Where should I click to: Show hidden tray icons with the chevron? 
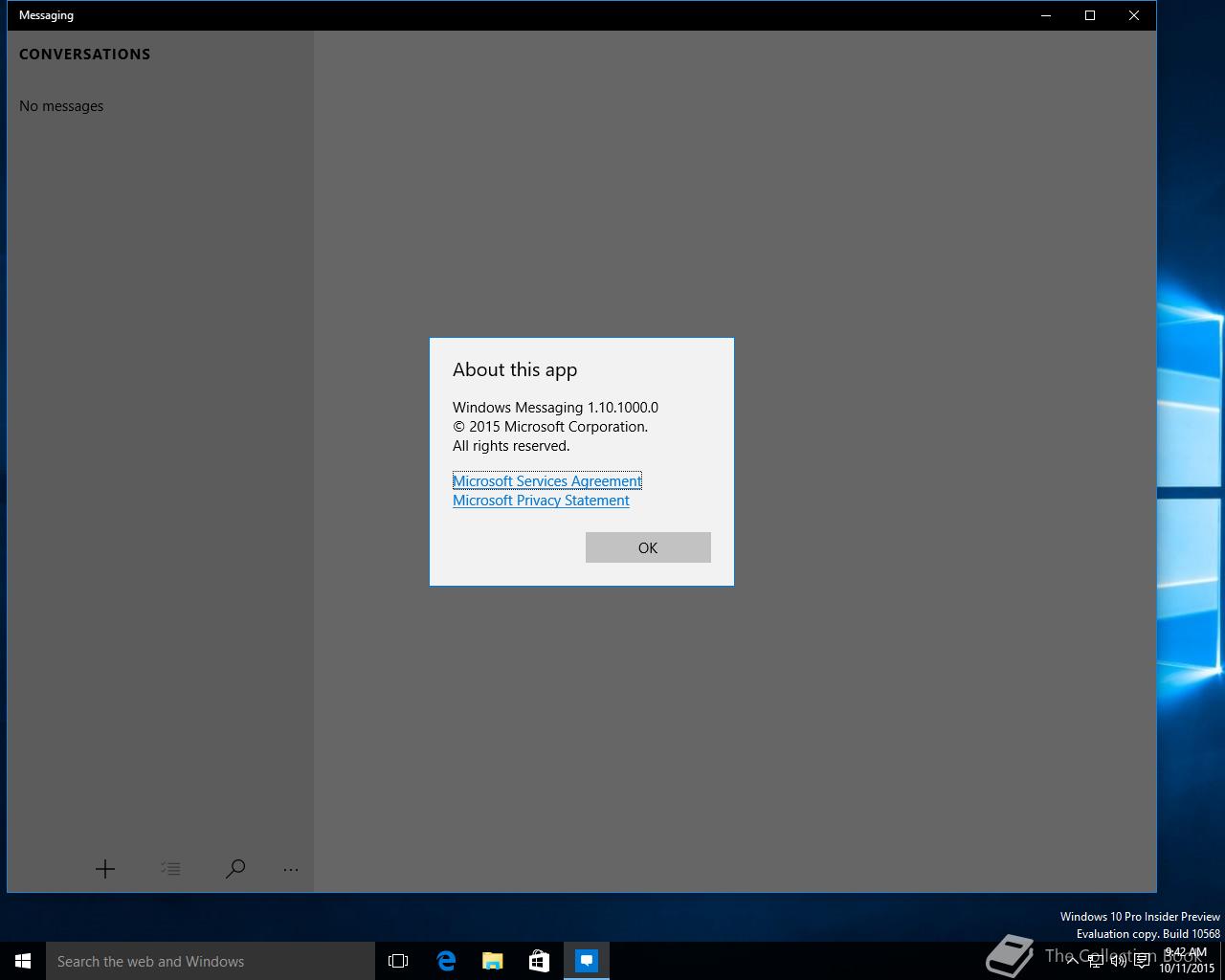[1073, 960]
